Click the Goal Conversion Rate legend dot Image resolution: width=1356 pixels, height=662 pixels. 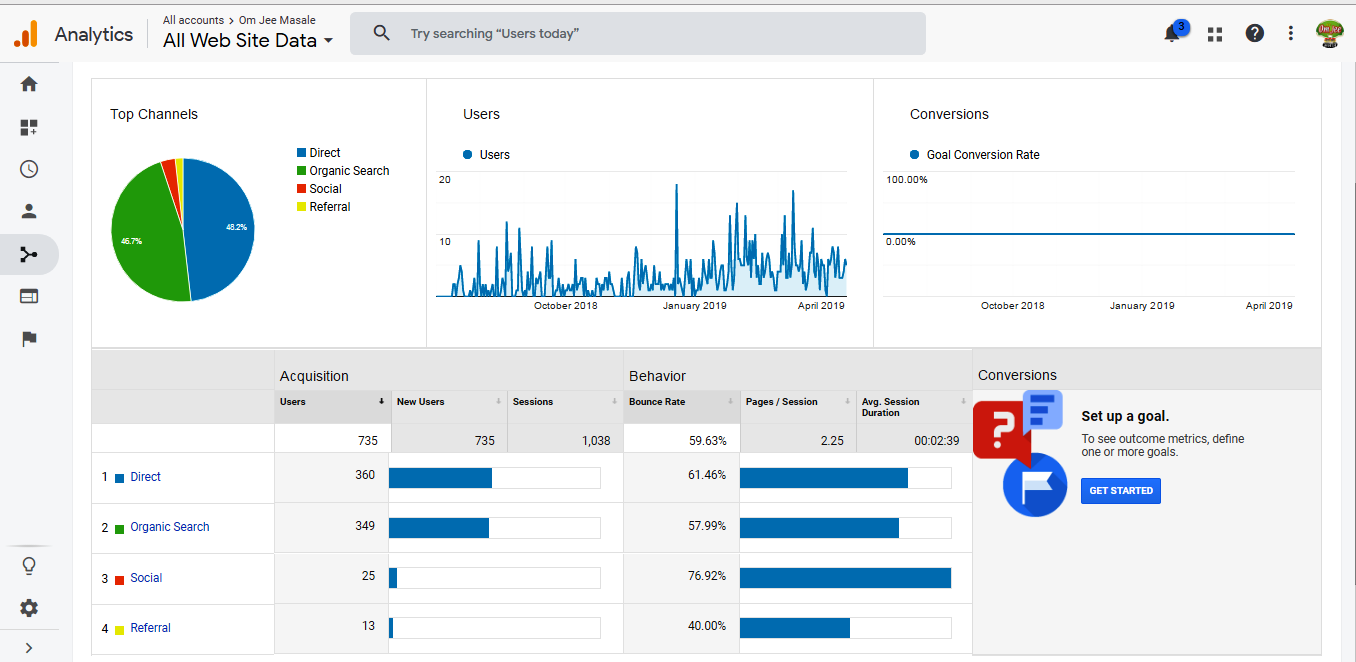point(914,155)
